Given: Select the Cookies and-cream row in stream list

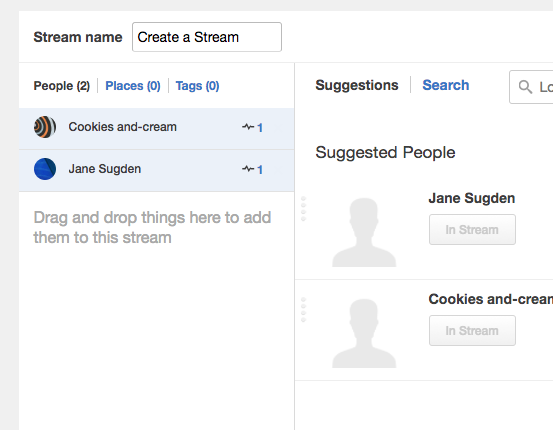Looking at the screenshot, I should pos(157,128).
